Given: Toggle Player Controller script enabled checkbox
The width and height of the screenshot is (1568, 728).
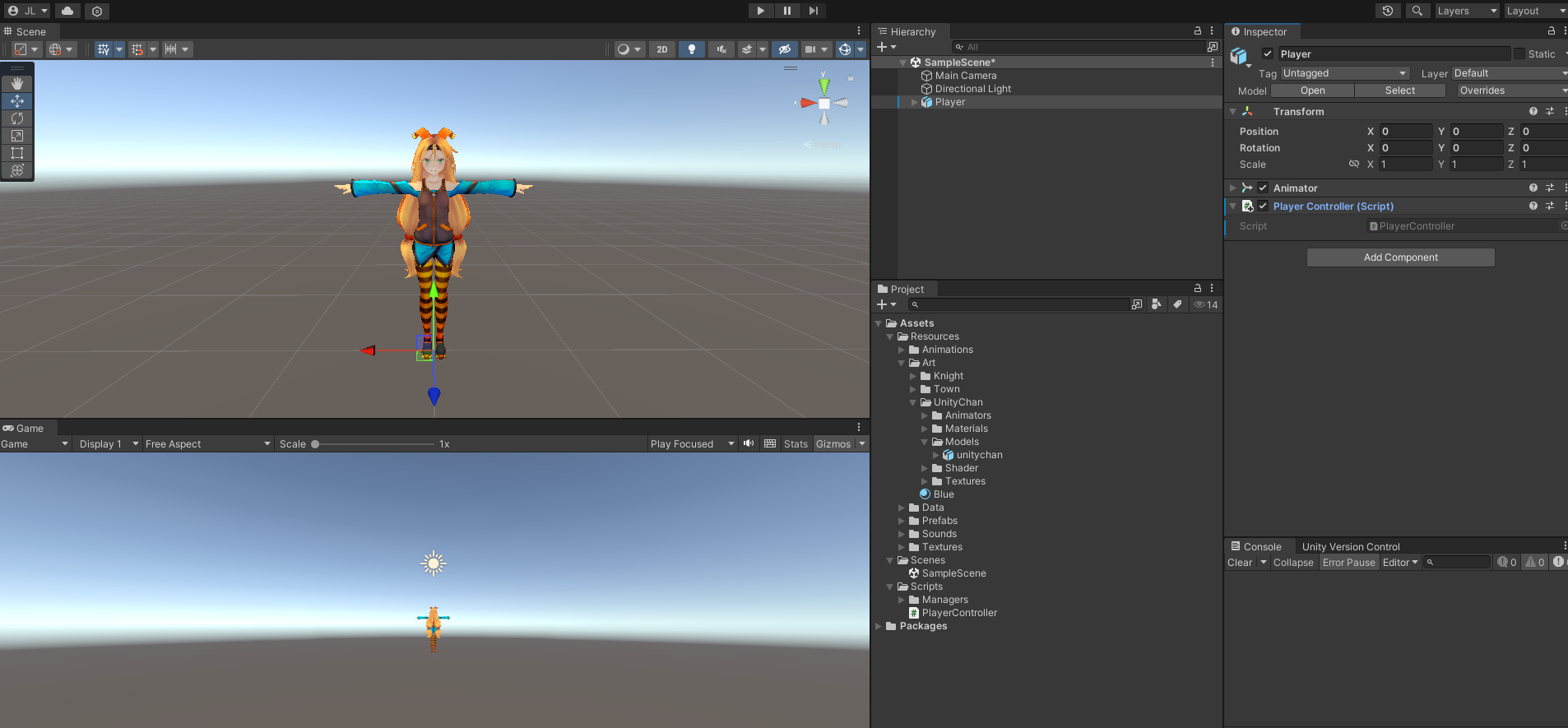Looking at the screenshot, I should [x=1263, y=206].
